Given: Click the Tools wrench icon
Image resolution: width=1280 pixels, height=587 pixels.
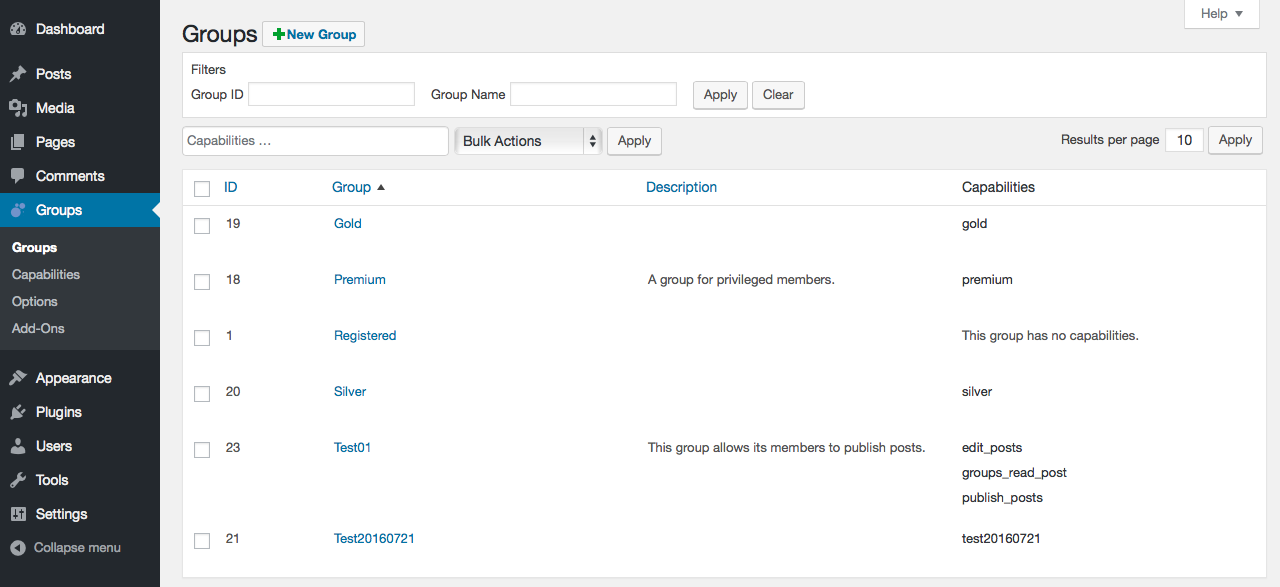Looking at the screenshot, I should (18, 480).
